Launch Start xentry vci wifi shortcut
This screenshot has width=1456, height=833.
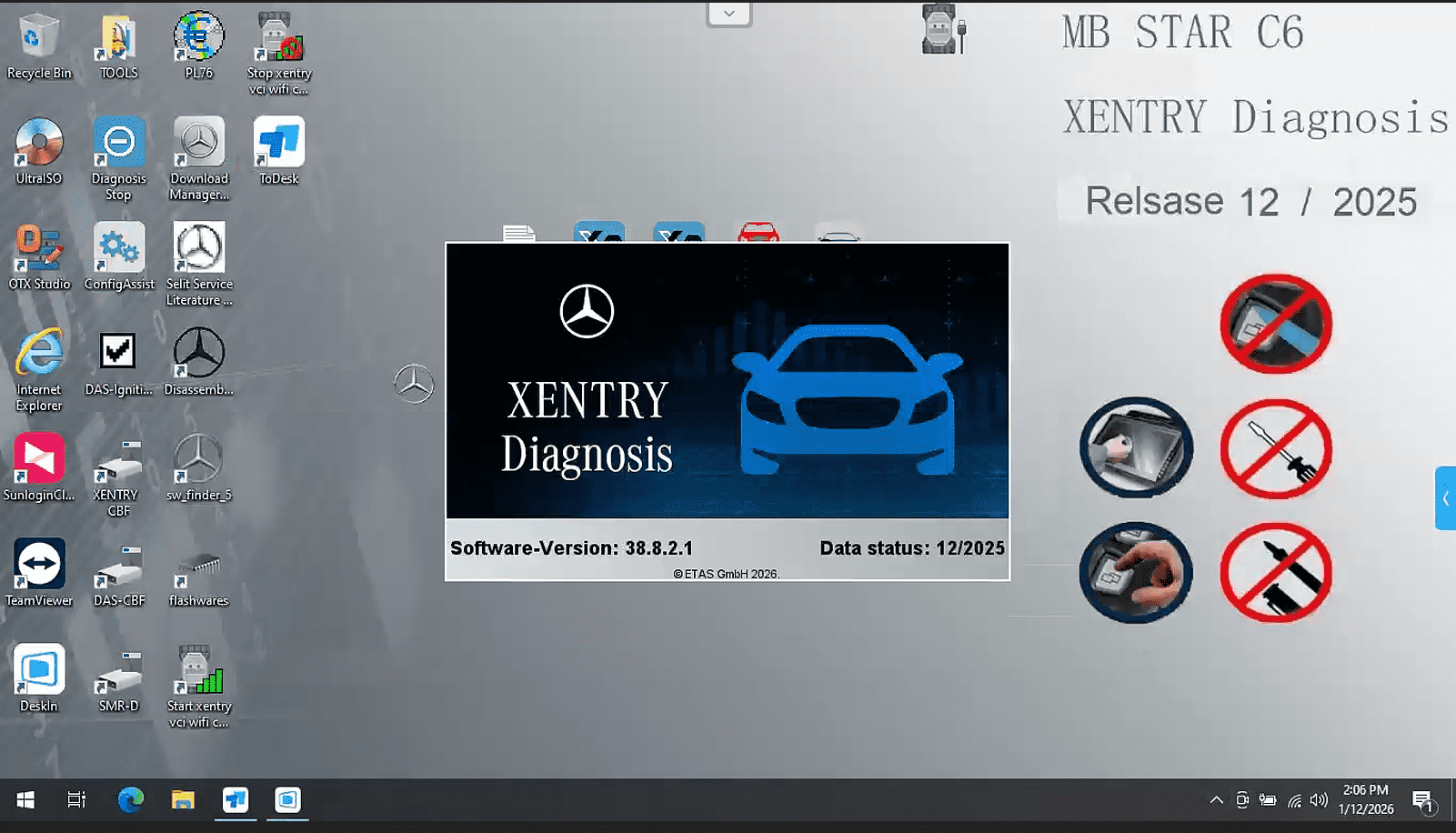pyautogui.click(x=199, y=673)
